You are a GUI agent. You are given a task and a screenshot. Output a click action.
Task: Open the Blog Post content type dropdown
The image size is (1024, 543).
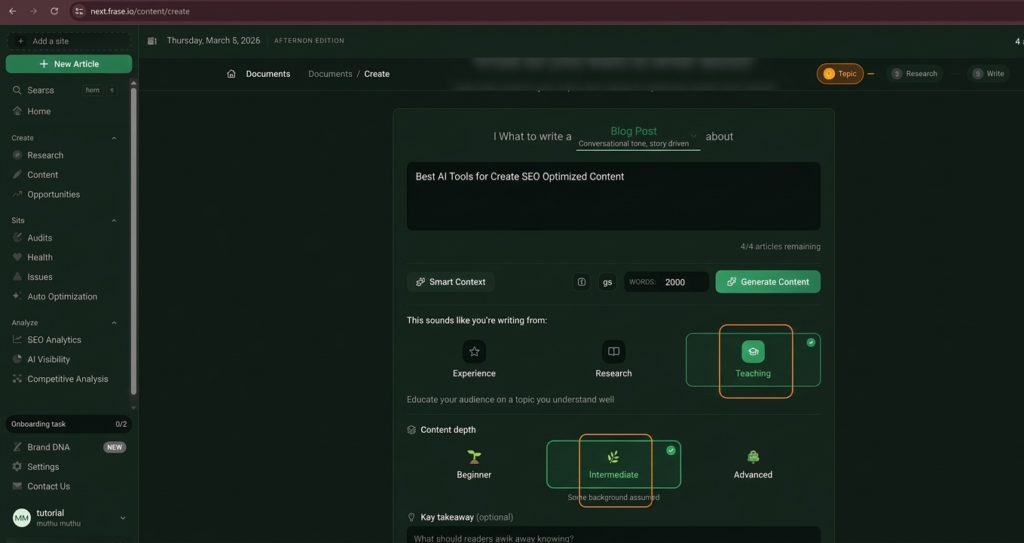pos(638,137)
